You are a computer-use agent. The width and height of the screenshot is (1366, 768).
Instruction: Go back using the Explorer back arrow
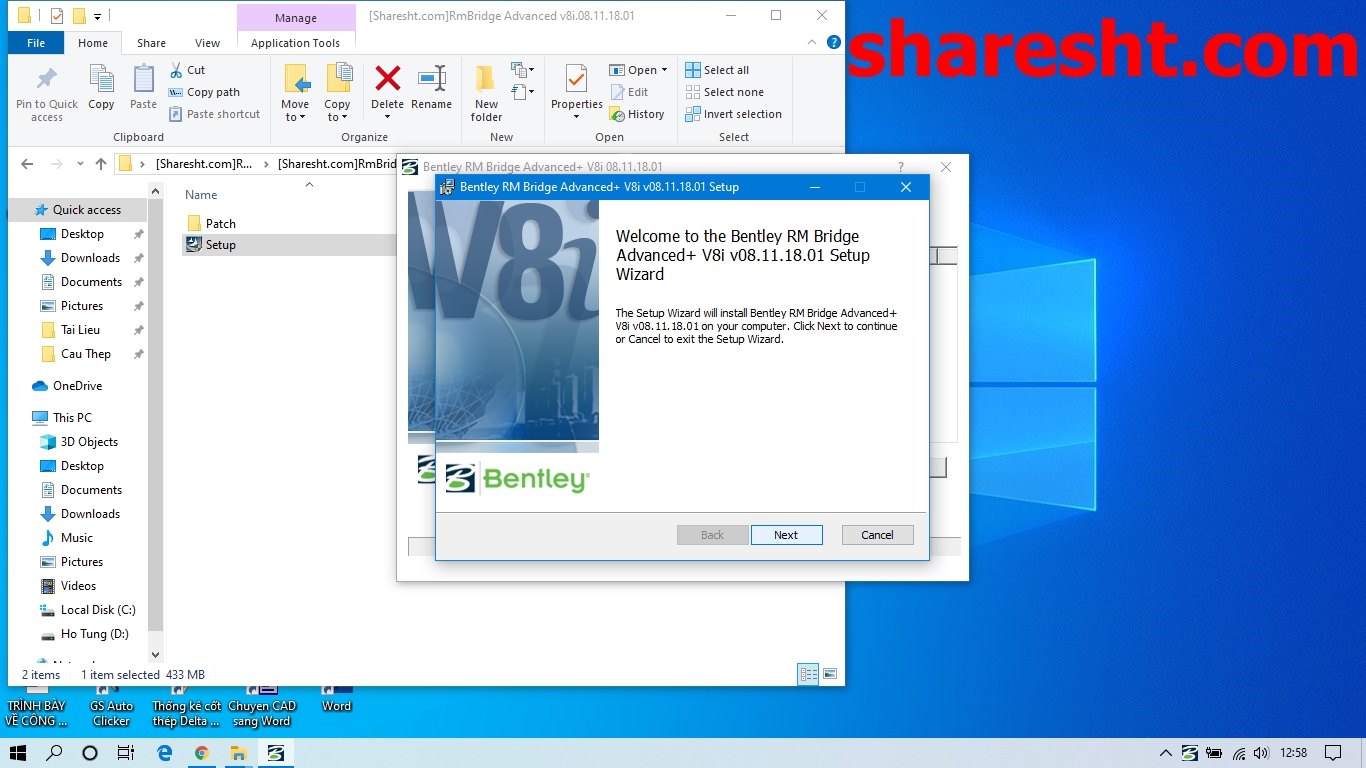(27, 164)
